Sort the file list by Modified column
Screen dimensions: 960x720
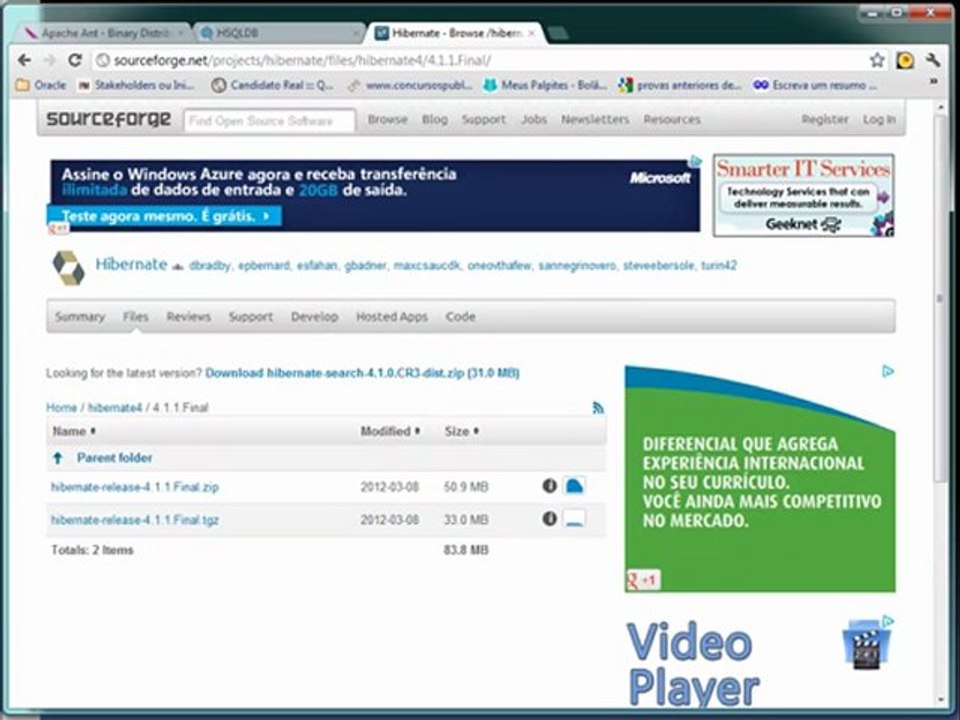coord(390,431)
